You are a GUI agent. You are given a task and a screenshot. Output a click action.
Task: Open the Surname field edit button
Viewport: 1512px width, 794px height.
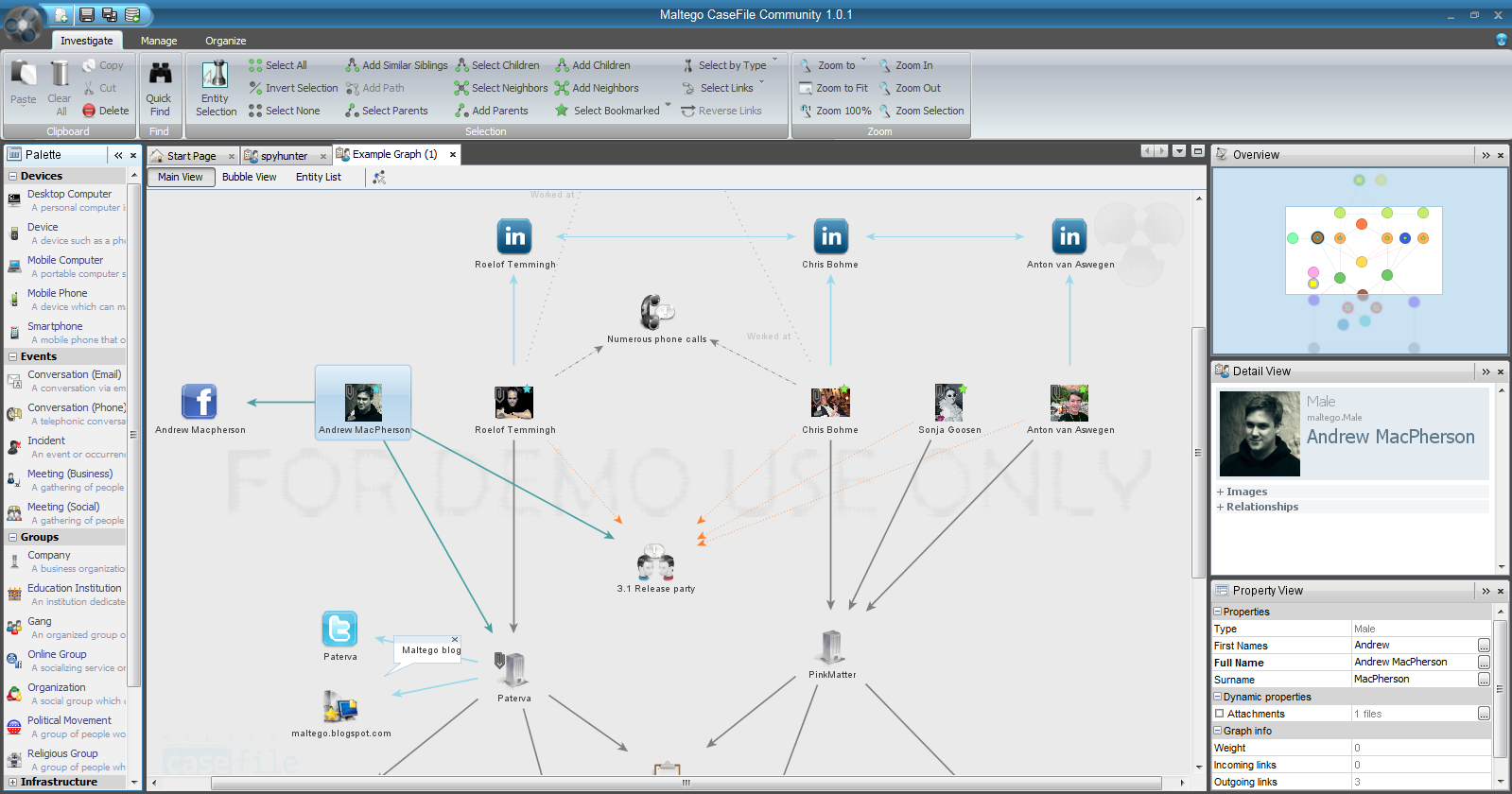(x=1484, y=680)
